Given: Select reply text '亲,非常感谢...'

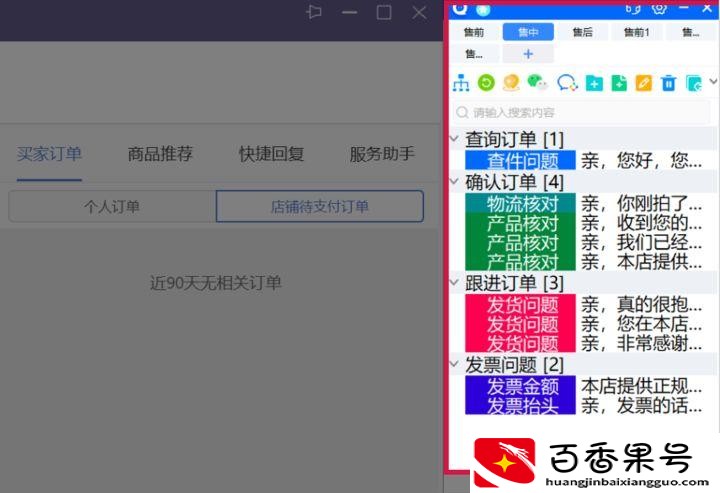Looking at the screenshot, I should 641,343.
